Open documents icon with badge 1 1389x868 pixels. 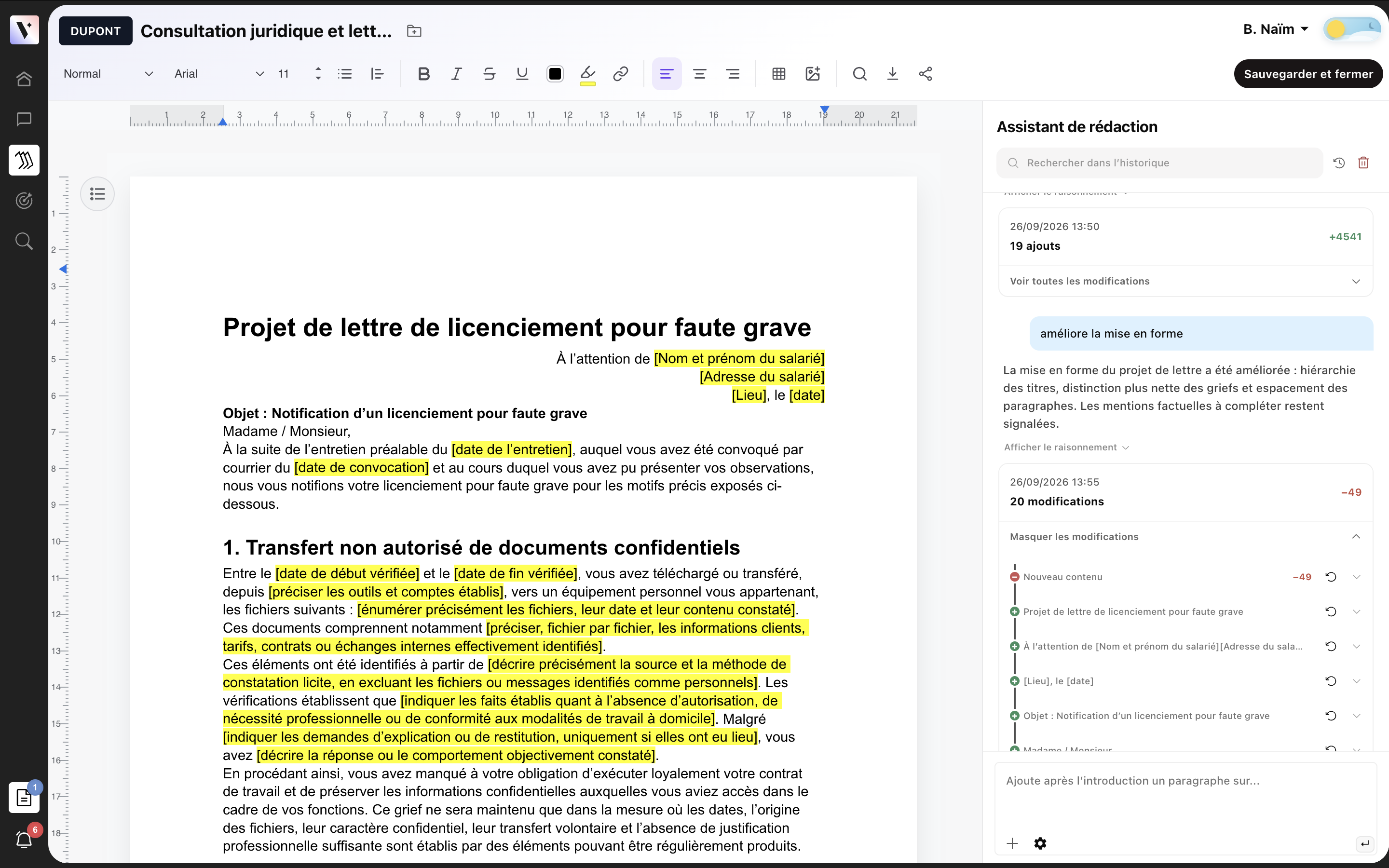tap(24, 798)
